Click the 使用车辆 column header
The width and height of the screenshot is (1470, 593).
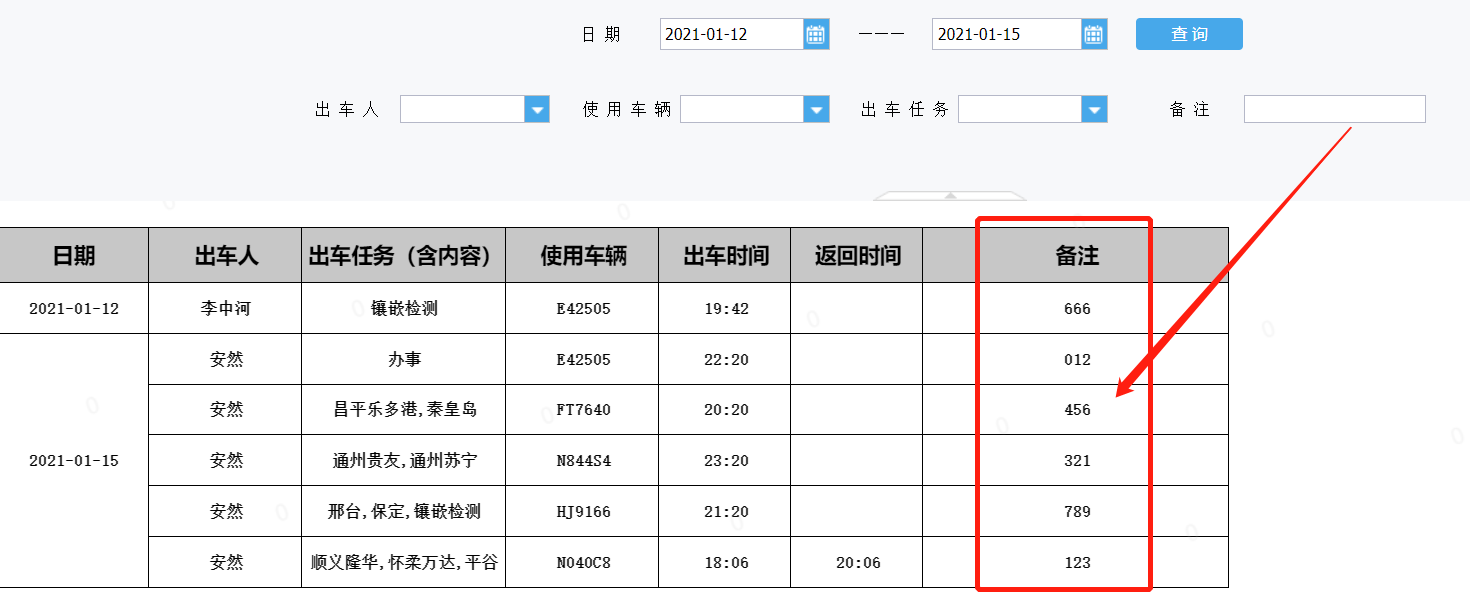click(x=583, y=255)
